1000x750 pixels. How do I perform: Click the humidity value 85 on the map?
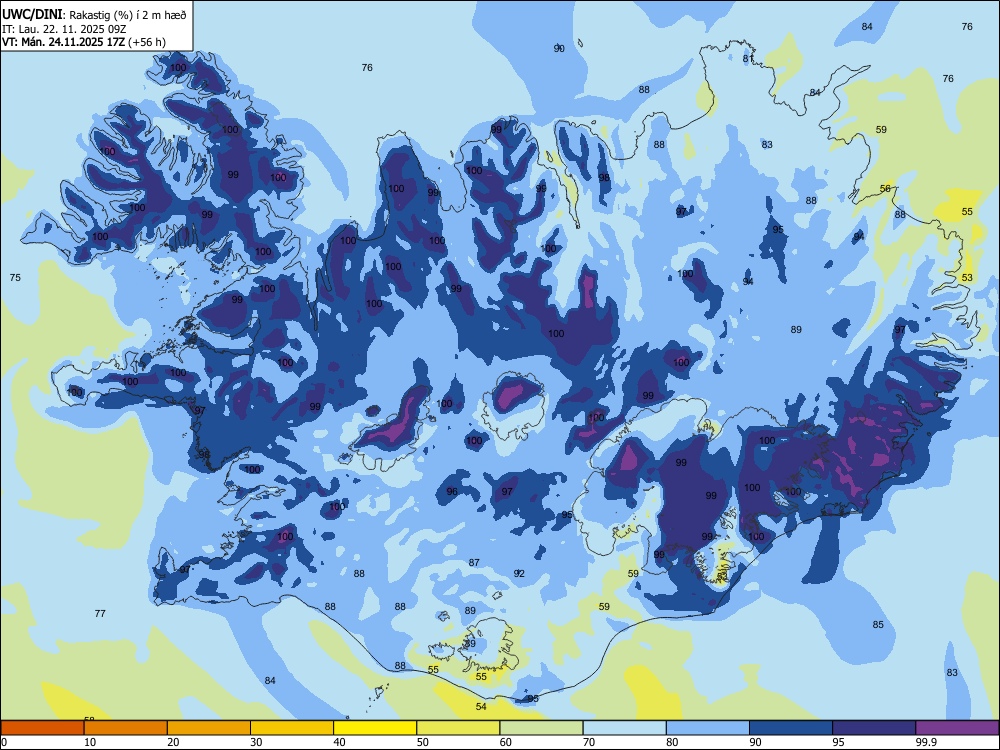878,624
